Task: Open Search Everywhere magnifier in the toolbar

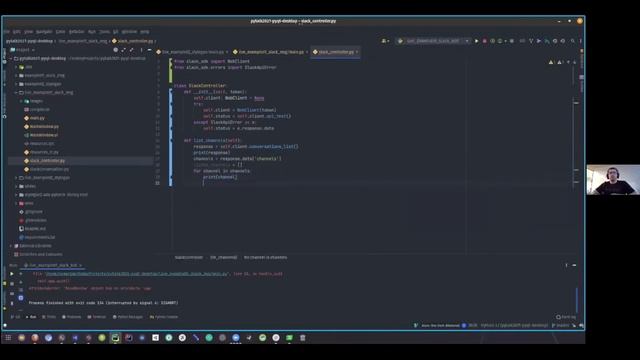Action: click(573, 41)
